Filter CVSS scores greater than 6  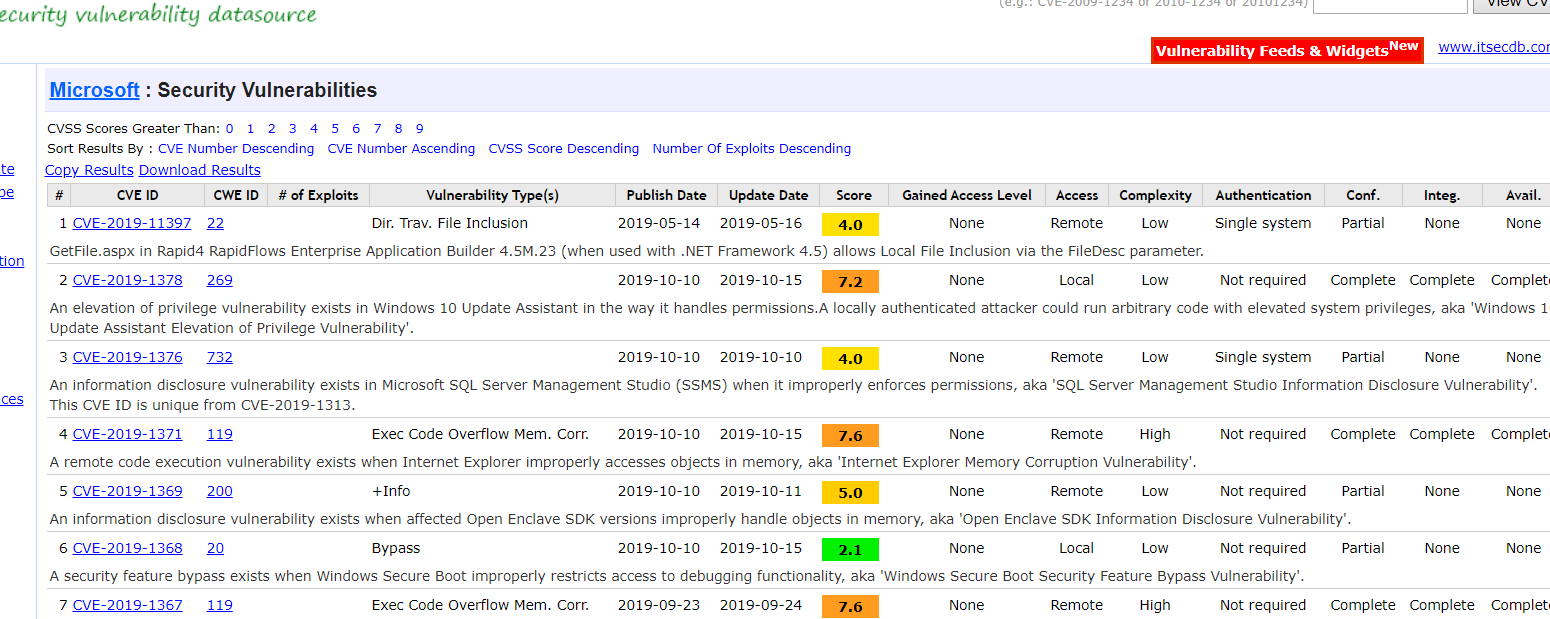pos(356,128)
